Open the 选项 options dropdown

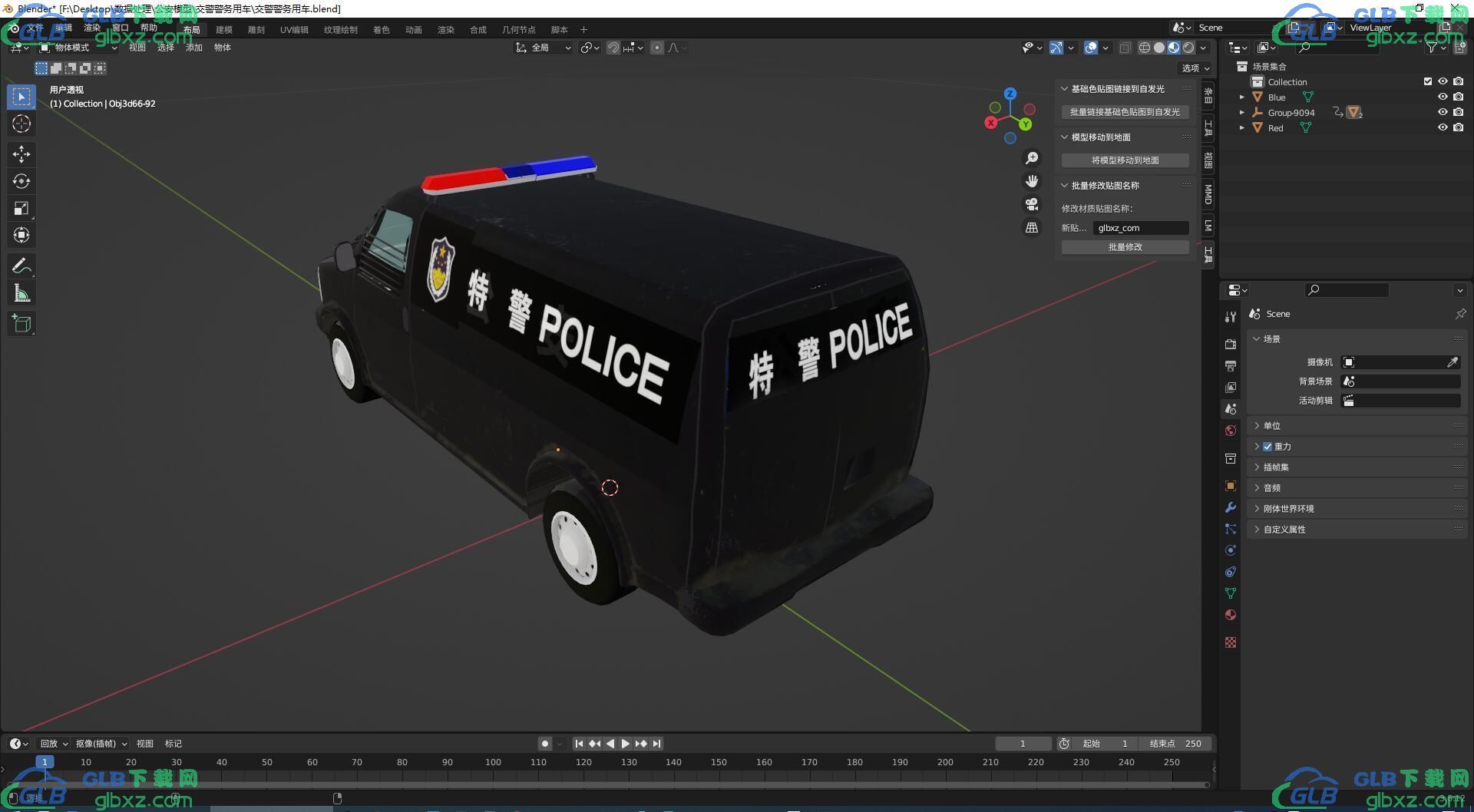click(x=1195, y=68)
